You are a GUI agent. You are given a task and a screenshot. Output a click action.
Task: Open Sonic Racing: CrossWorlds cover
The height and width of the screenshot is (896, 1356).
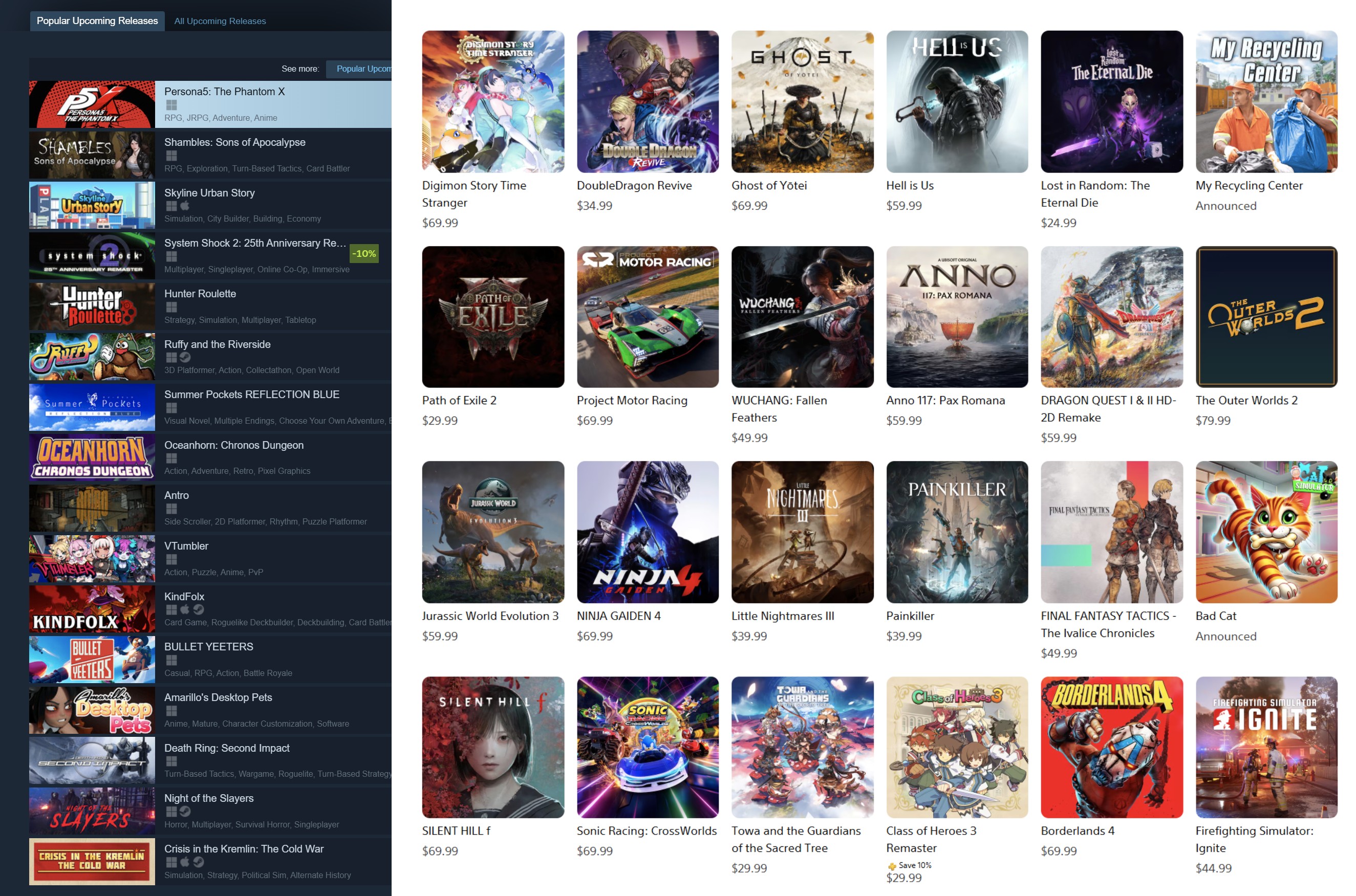coord(648,748)
